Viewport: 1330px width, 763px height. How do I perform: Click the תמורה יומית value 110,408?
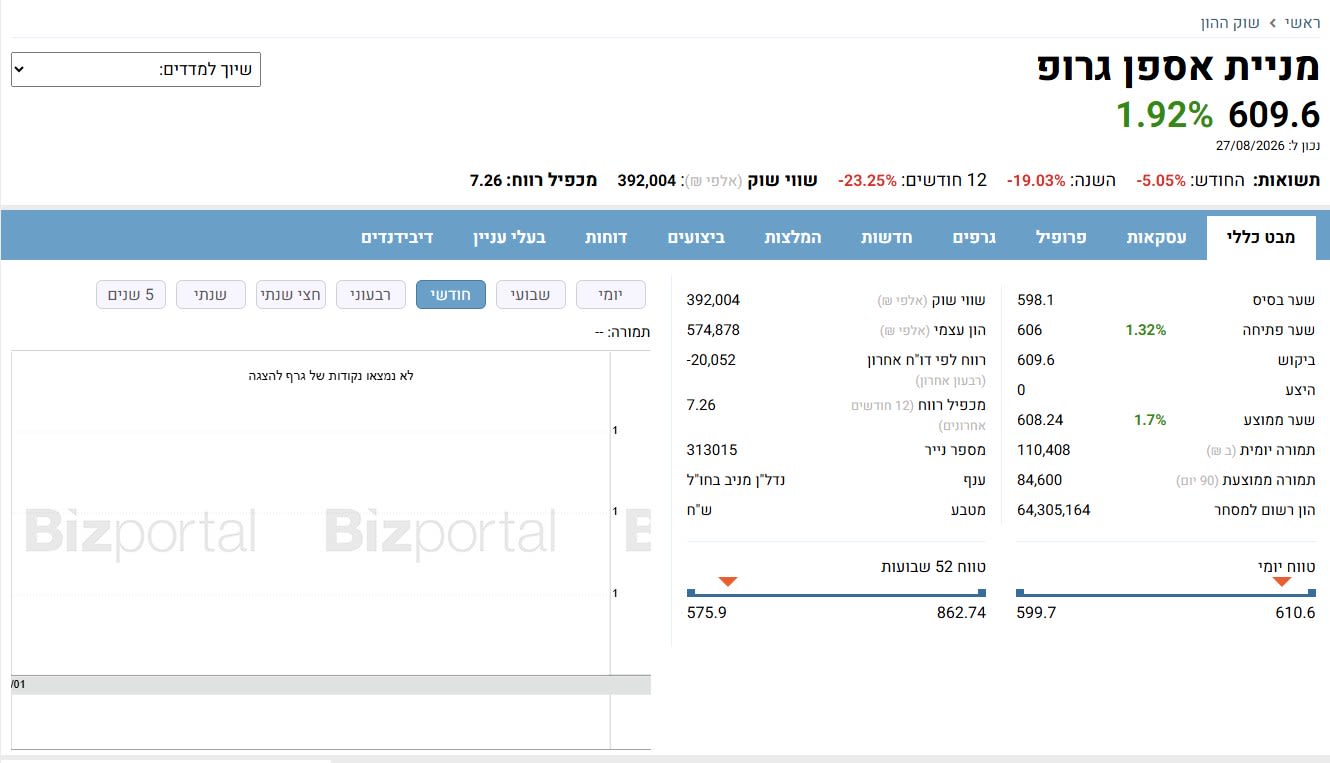tap(1044, 450)
